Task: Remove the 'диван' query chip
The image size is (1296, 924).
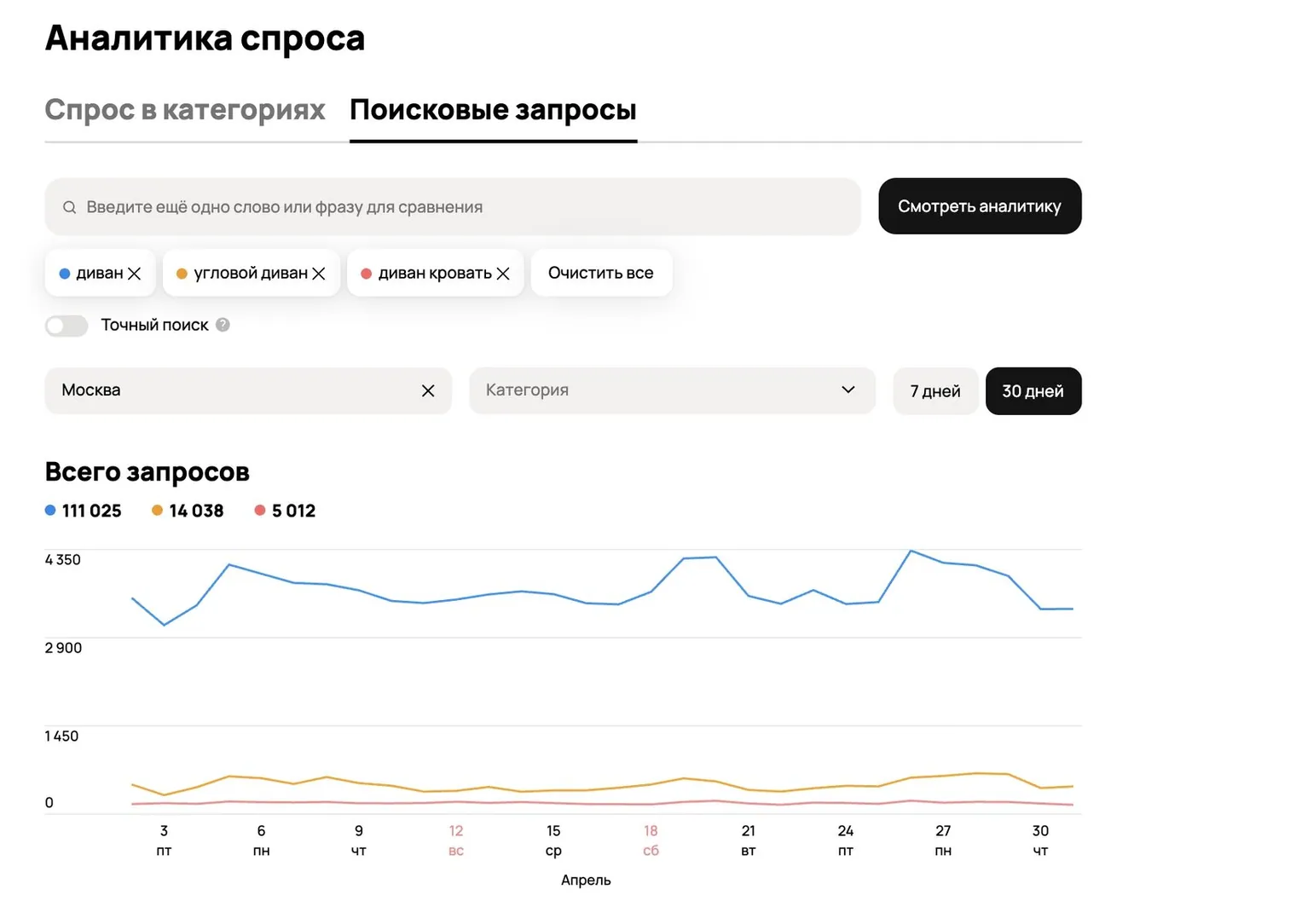Action: coord(134,274)
